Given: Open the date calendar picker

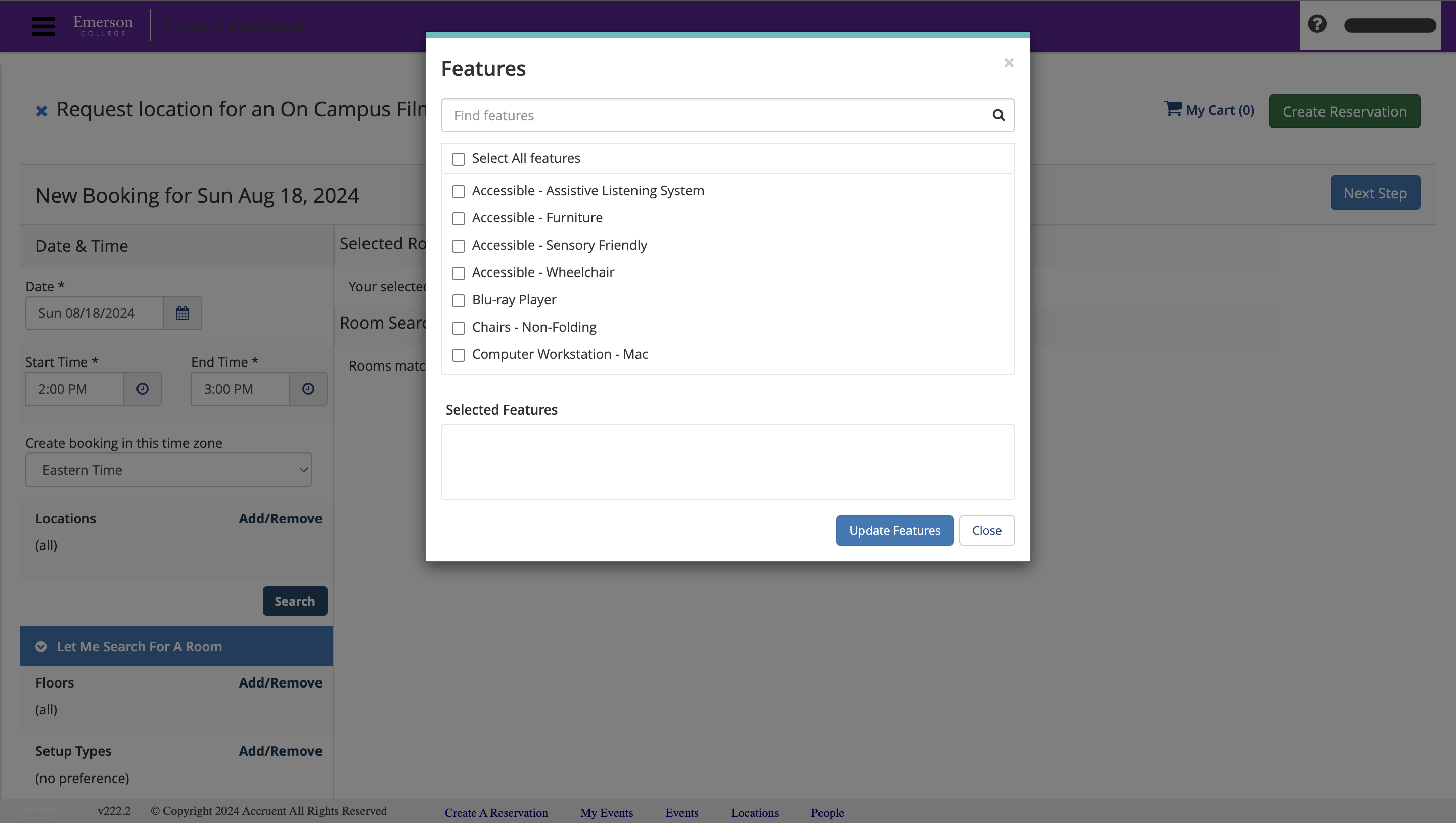Looking at the screenshot, I should tap(182, 312).
